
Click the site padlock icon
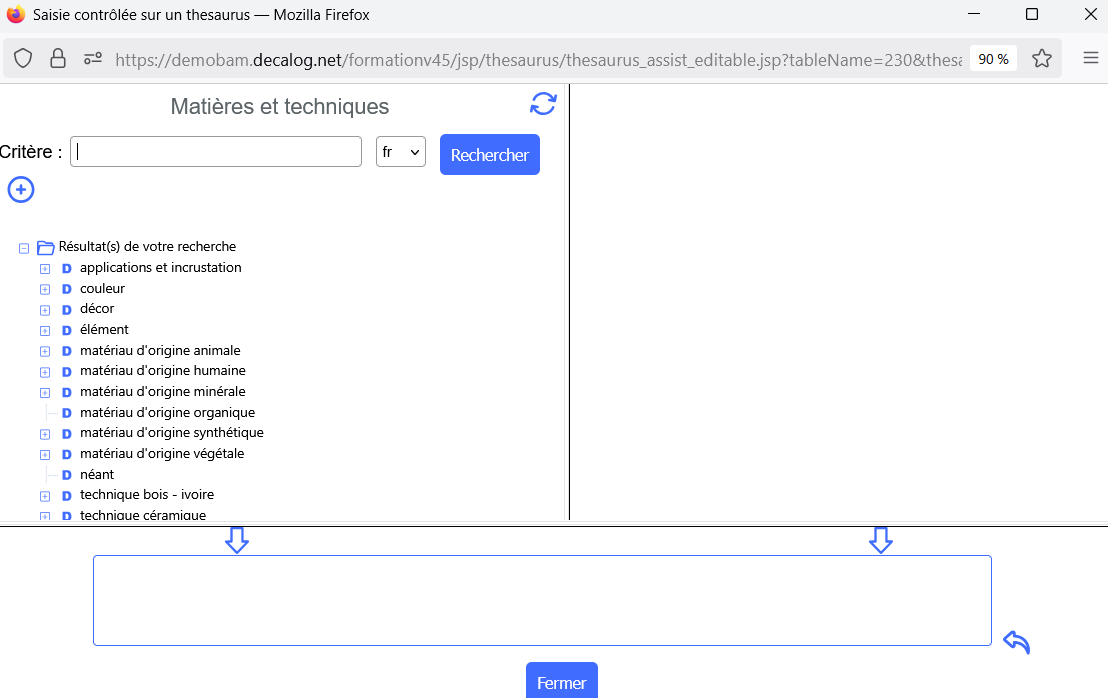point(58,58)
